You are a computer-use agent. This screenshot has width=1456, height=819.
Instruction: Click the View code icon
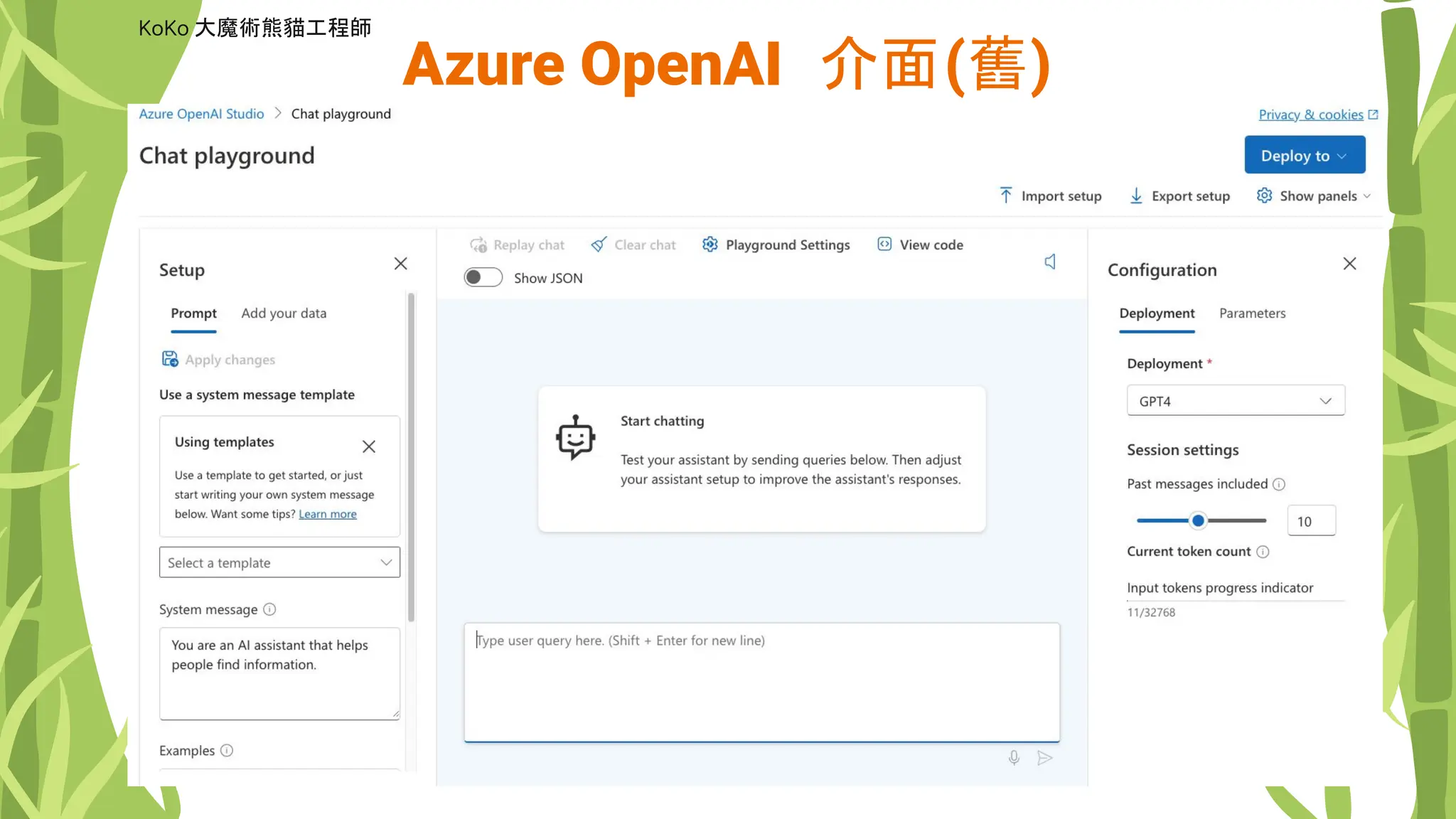click(884, 244)
